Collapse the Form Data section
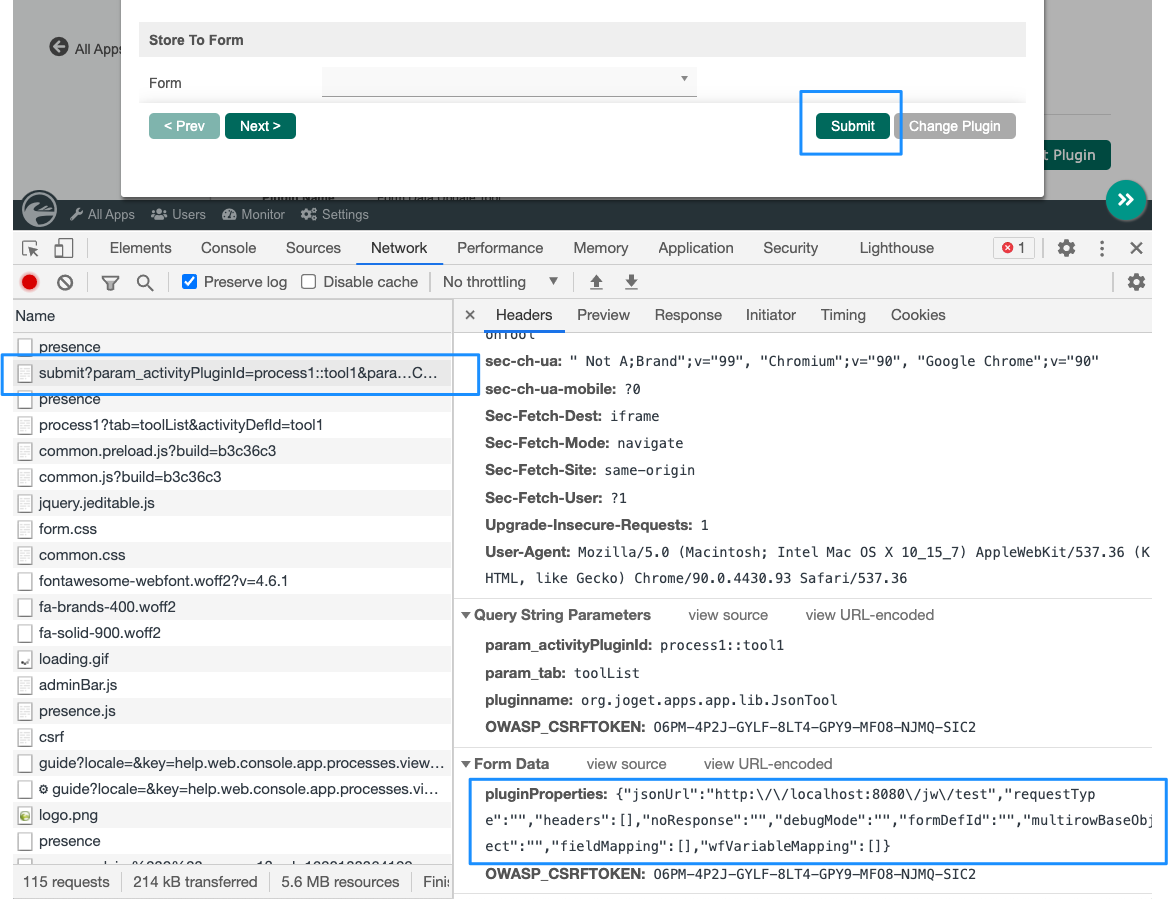Viewport: 1168px width, 899px height. pyautogui.click(x=466, y=764)
